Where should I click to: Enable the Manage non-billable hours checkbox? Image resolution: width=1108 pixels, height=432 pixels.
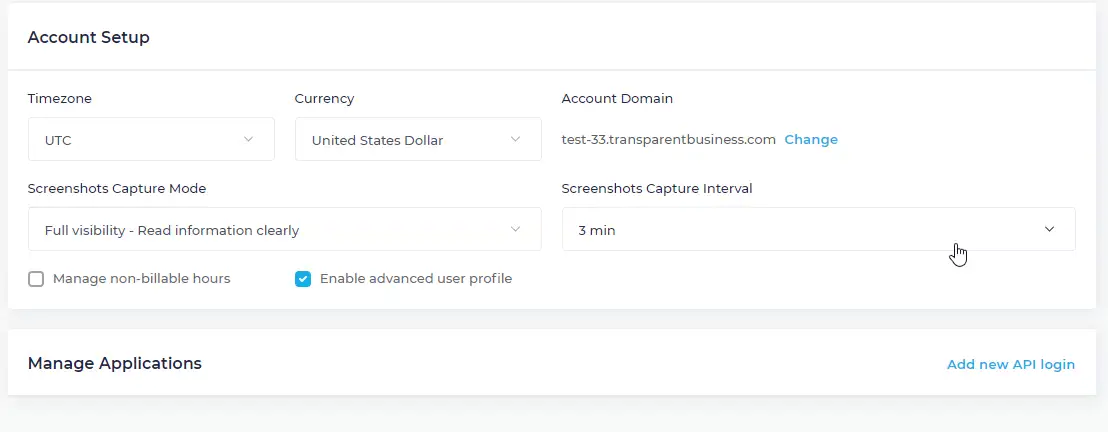coord(36,279)
